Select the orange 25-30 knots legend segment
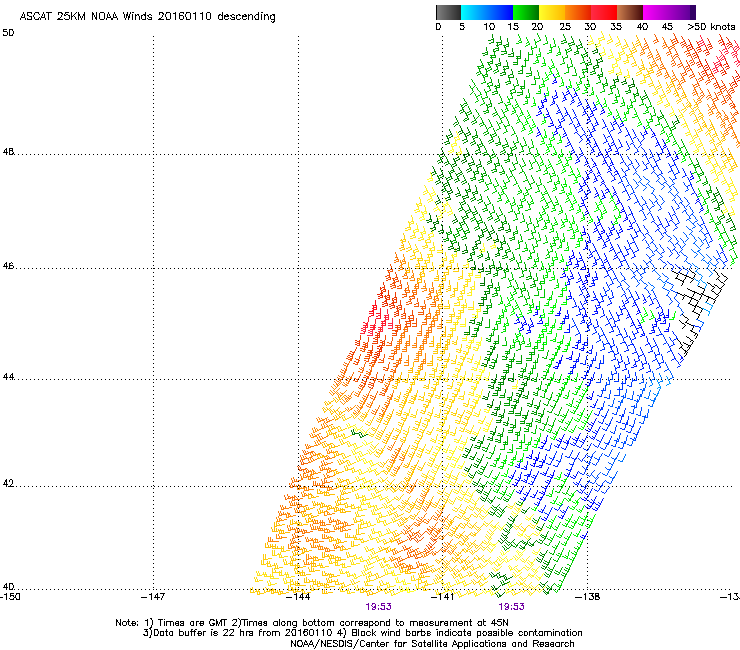The width and height of the screenshot is (740, 650). [578, 12]
